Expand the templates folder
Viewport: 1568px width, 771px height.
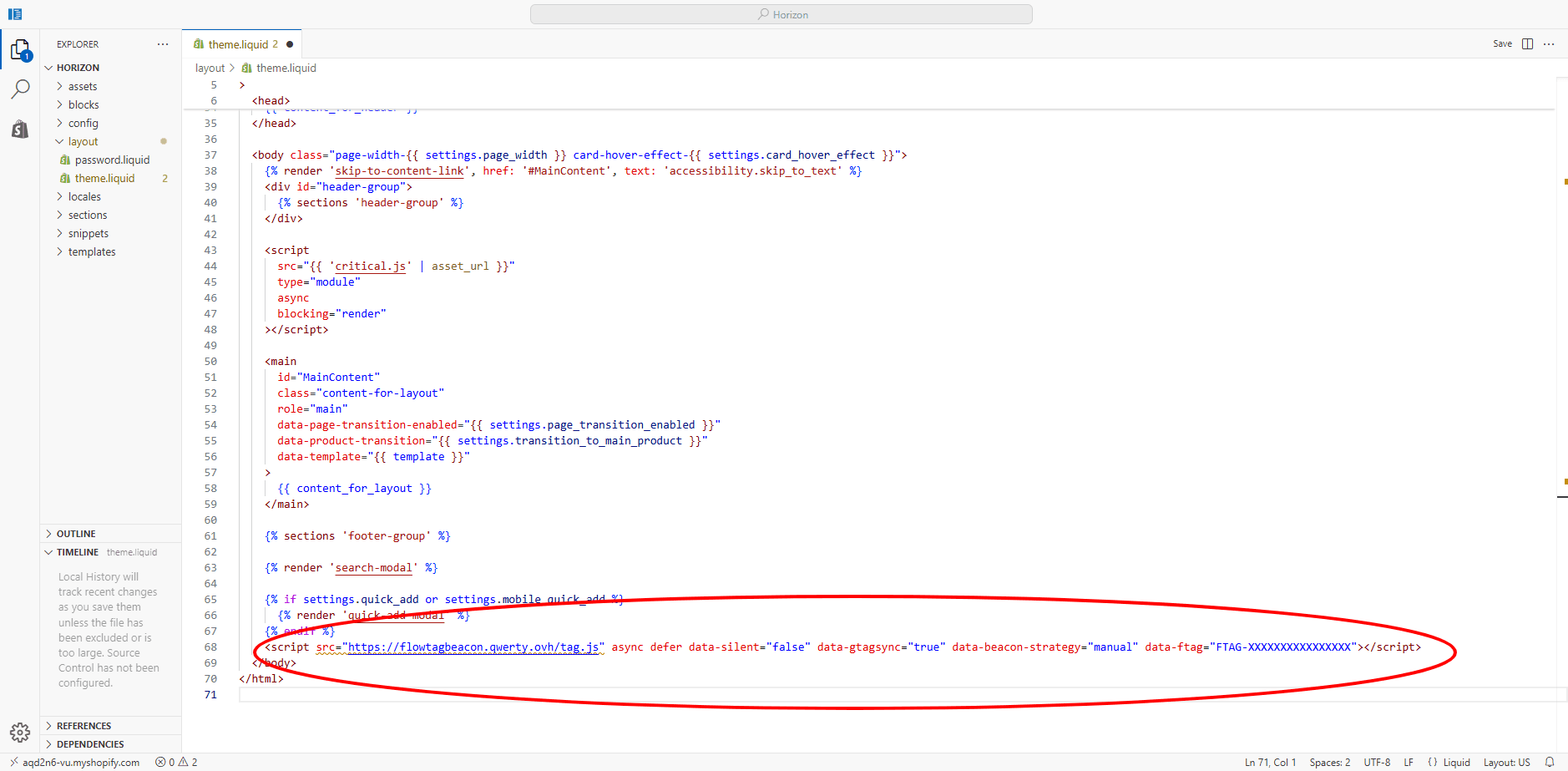pyautogui.click(x=92, y=251)
